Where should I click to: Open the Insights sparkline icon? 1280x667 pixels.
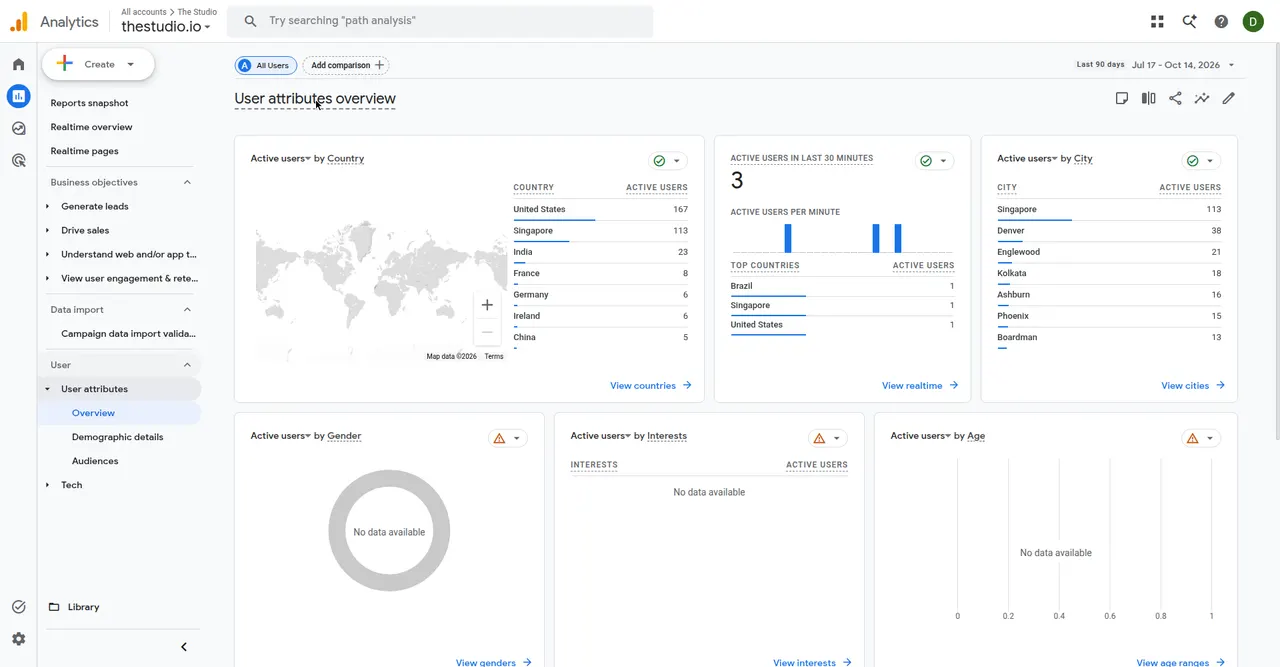1202,98
